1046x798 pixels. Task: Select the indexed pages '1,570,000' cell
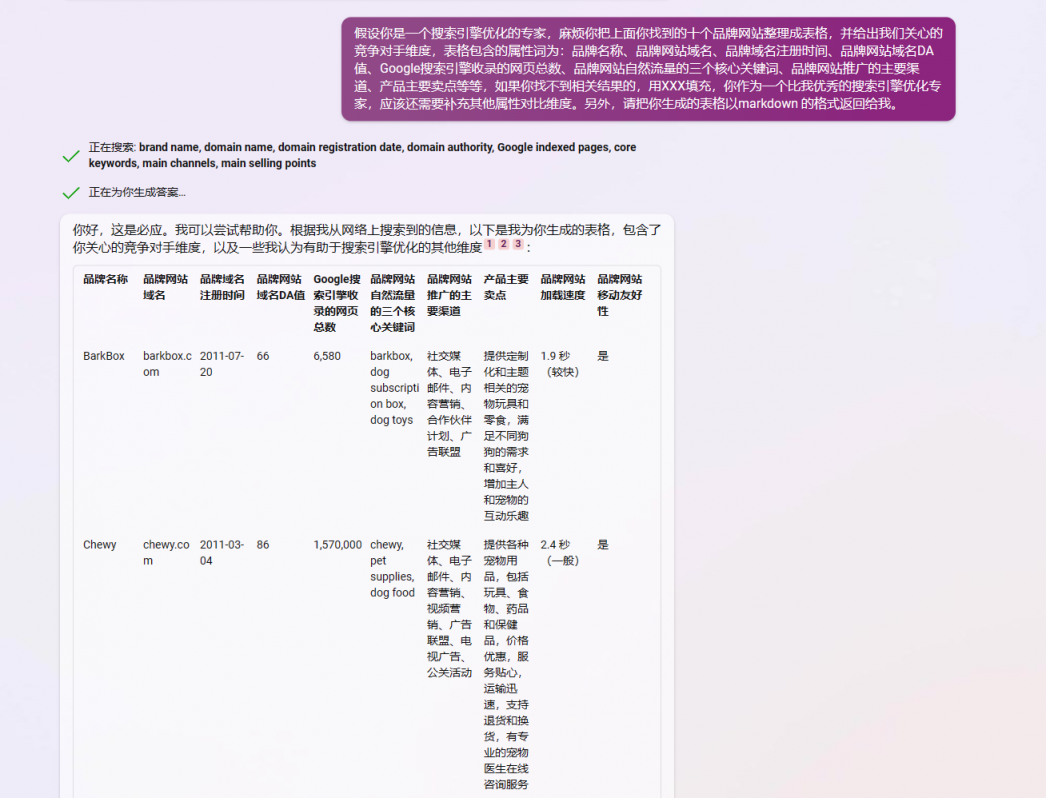click(x=338, y=545)
